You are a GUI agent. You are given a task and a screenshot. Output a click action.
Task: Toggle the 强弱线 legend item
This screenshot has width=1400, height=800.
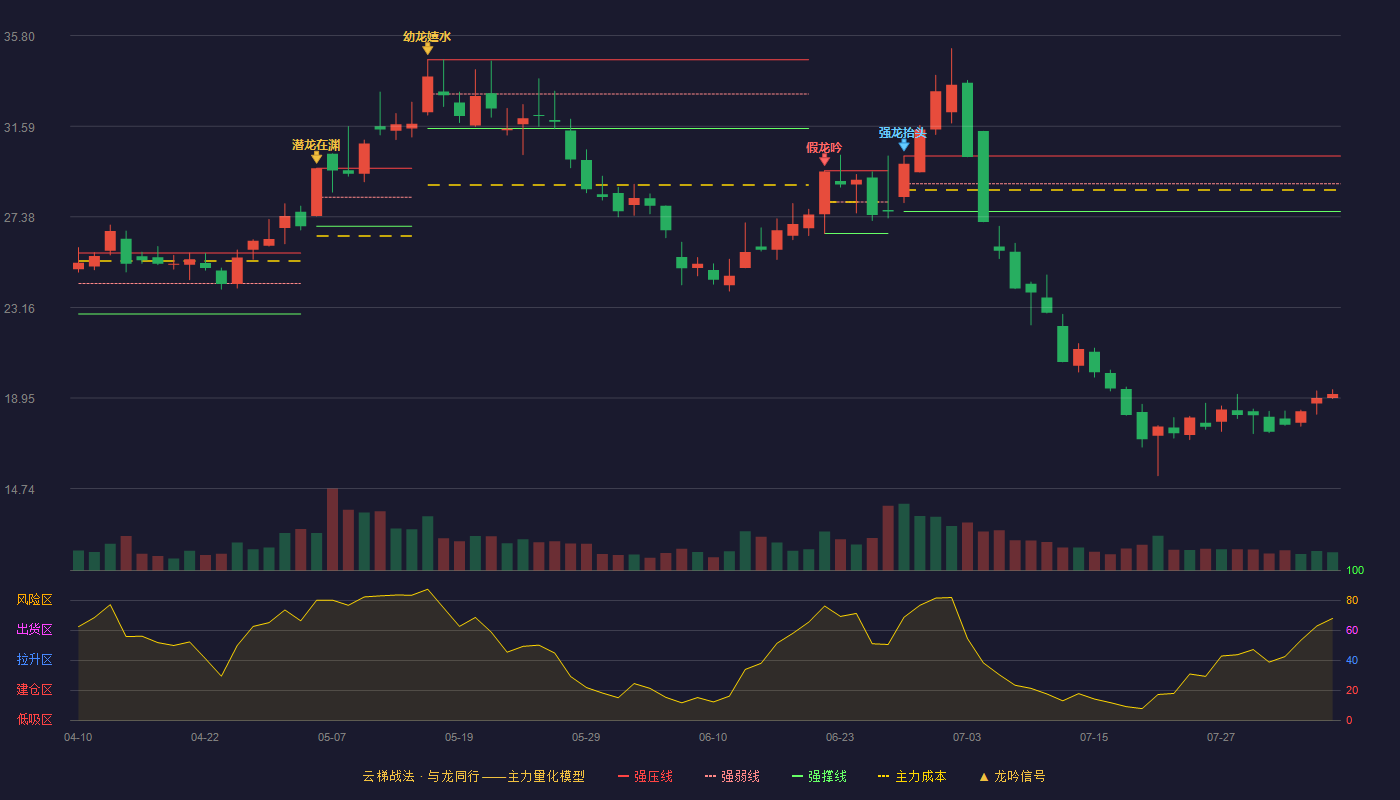(x=732, y=776)
